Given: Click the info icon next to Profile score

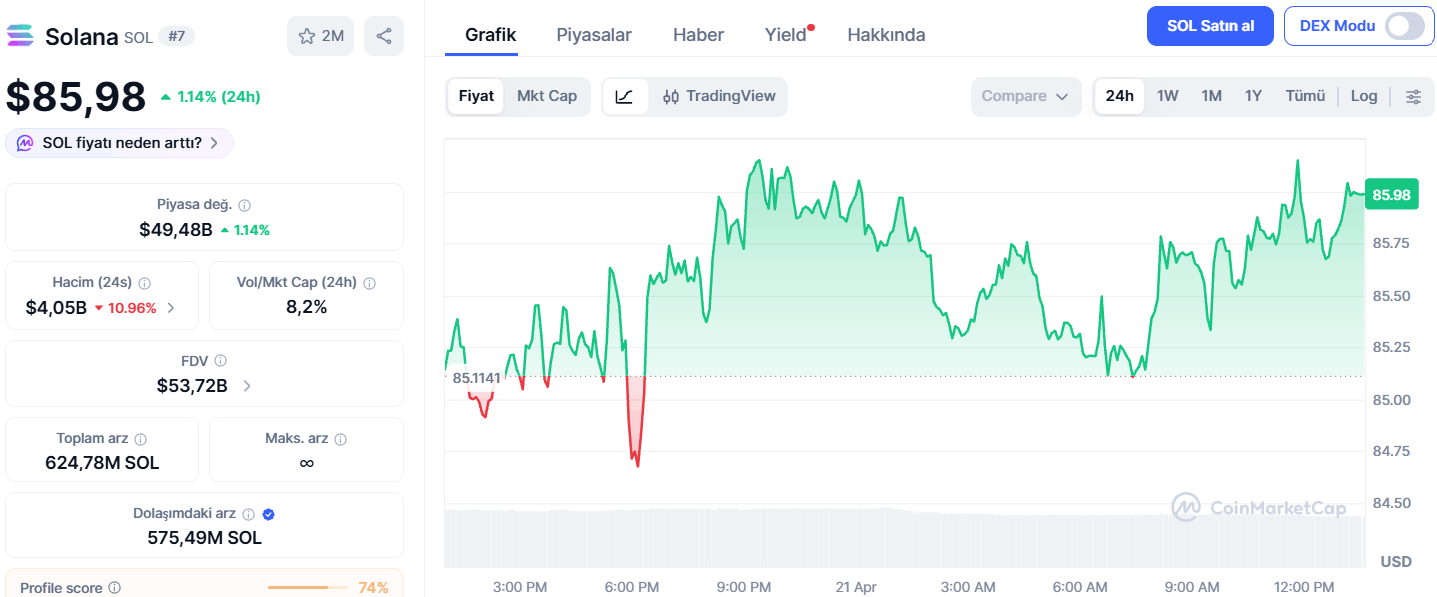Looking at the screenshot, I should pyautogui.click(x=115, y=588).
